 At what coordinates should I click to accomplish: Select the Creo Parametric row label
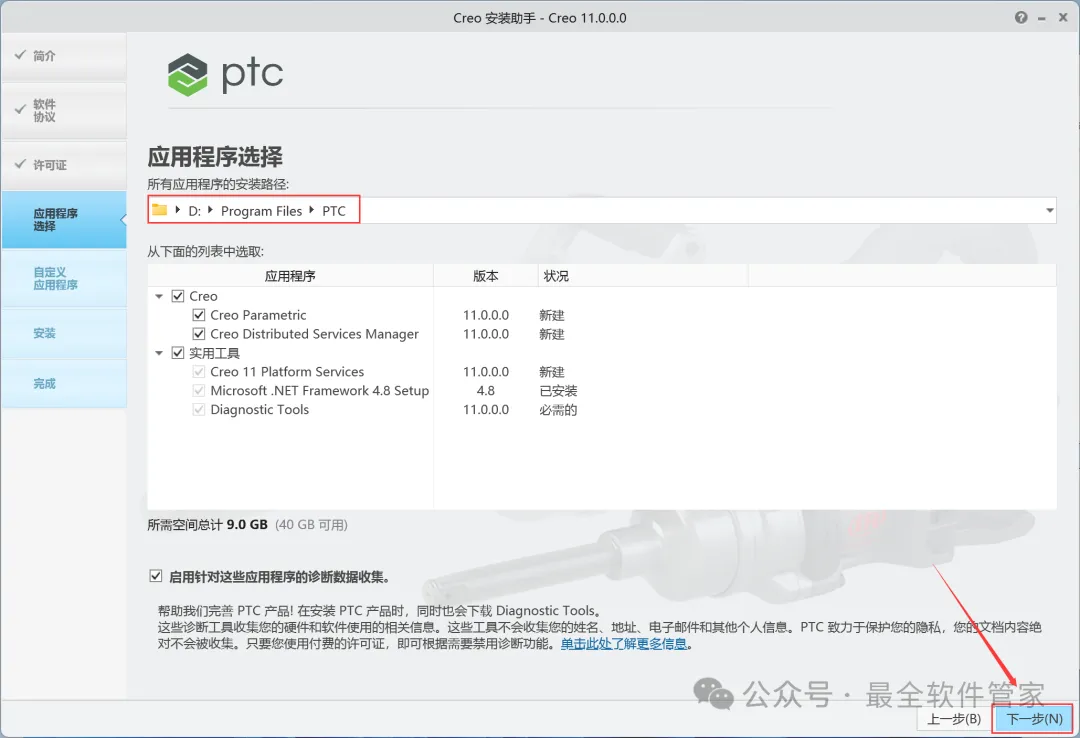coord(258,315)
